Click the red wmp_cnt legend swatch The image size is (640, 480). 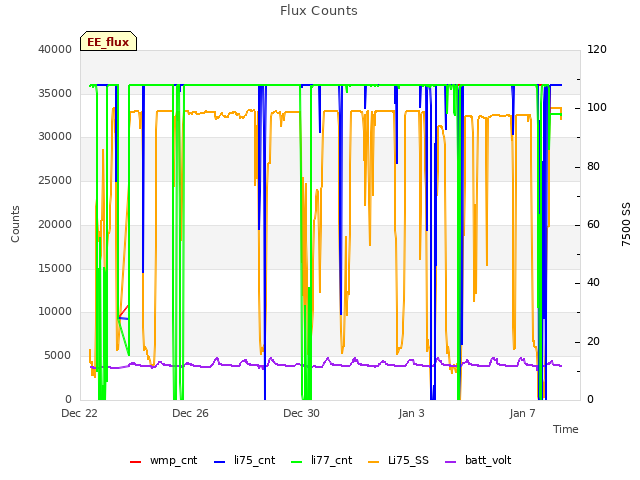coord(135,462)
